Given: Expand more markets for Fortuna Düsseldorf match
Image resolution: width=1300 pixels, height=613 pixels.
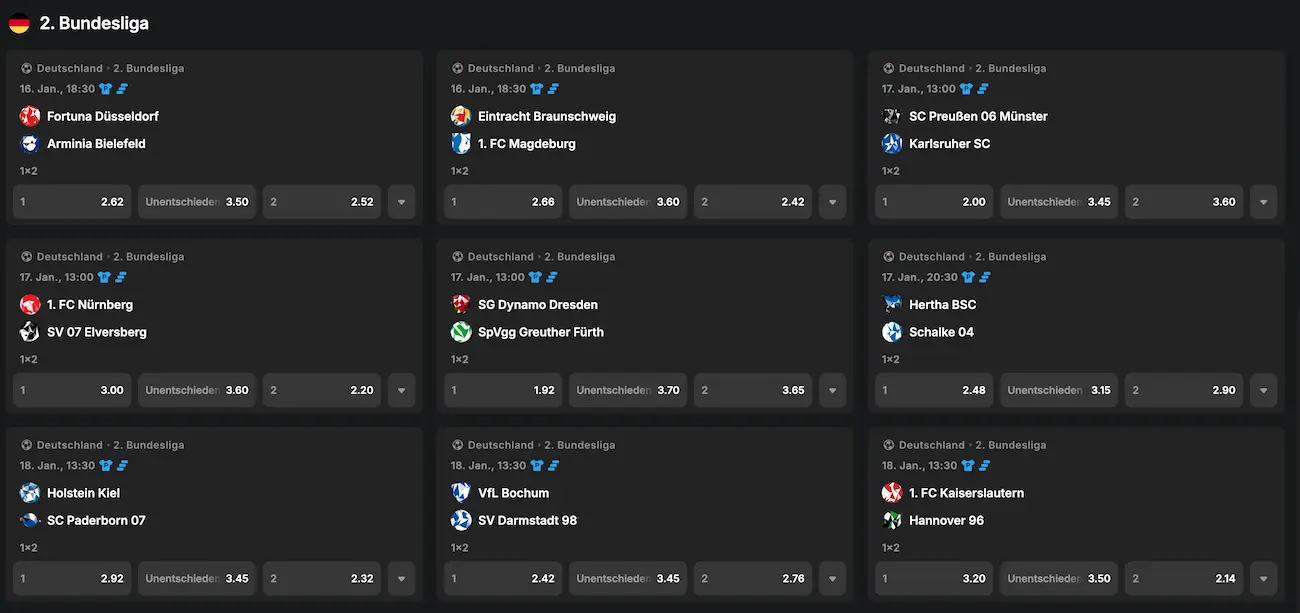Looking at the screenshot, I should pyautogui.click(x=401, y=202).
